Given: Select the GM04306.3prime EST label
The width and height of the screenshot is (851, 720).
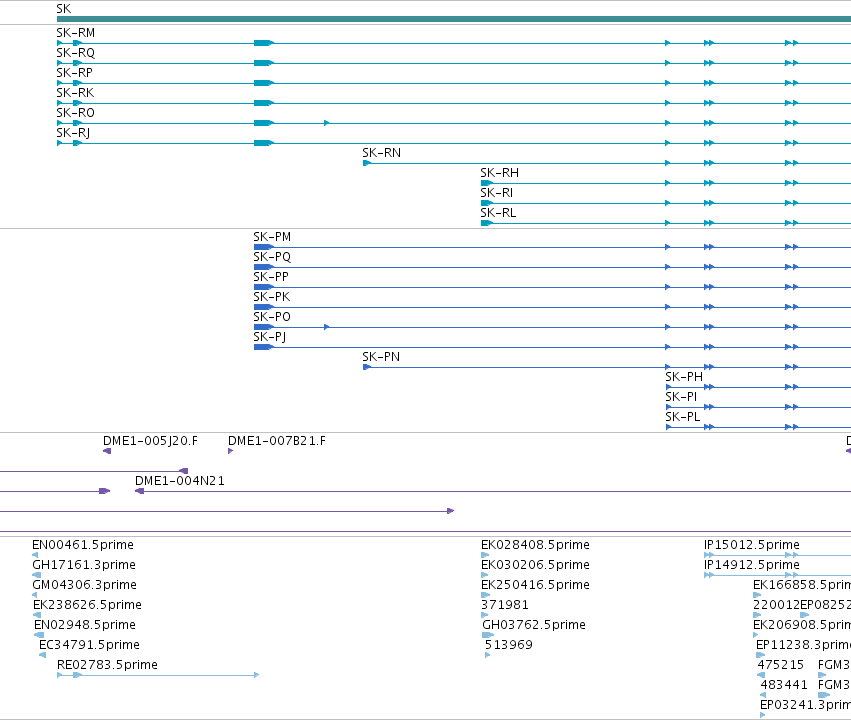Looking at the screenshot, I should (x=84, y=585).
